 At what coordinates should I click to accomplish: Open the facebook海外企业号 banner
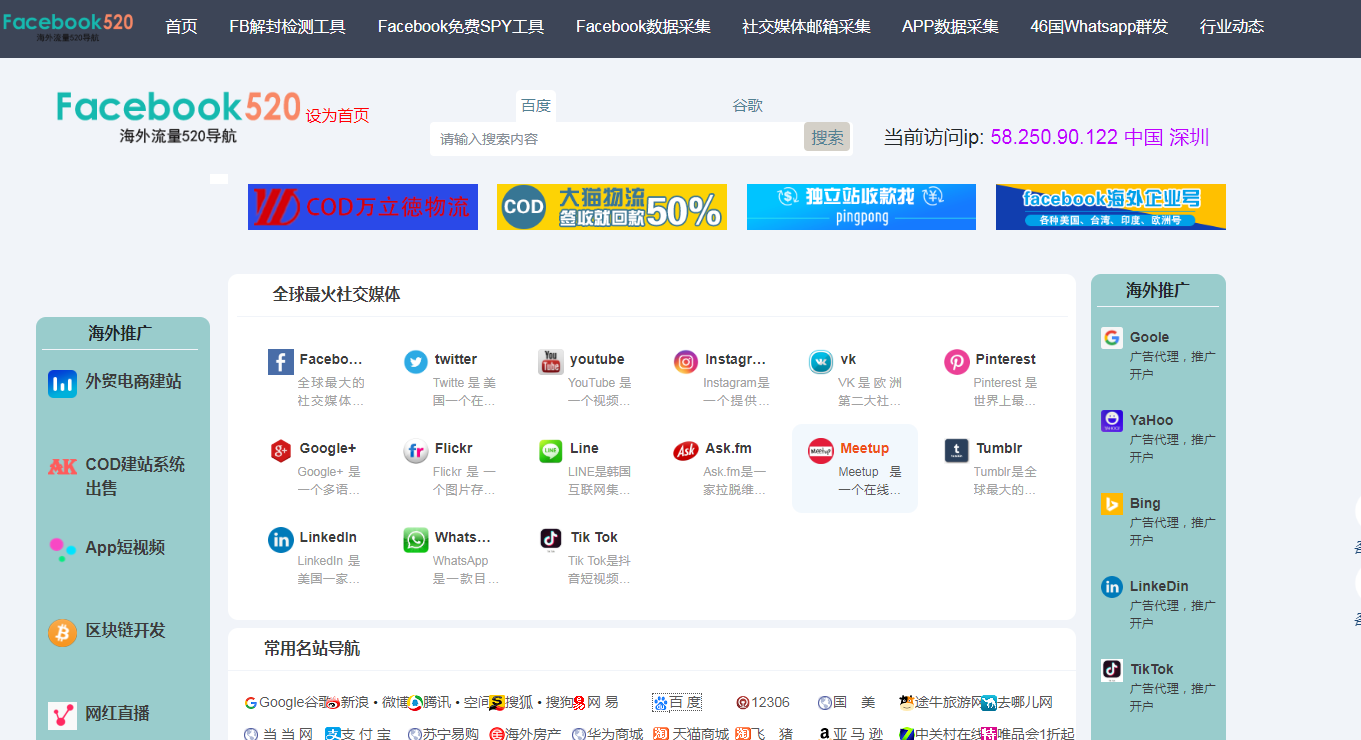click(1111, 207)
